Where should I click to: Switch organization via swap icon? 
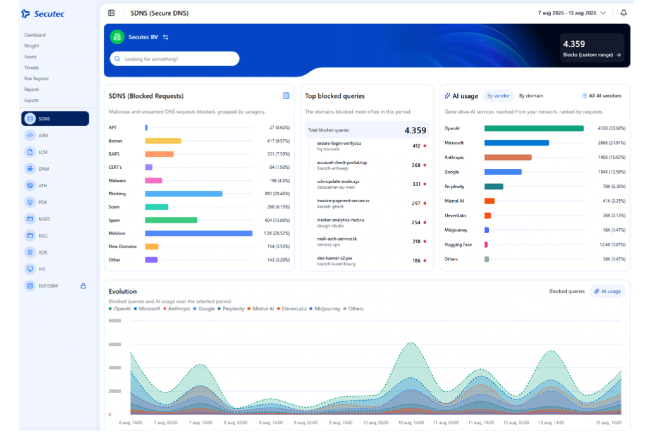pos(165,37)
